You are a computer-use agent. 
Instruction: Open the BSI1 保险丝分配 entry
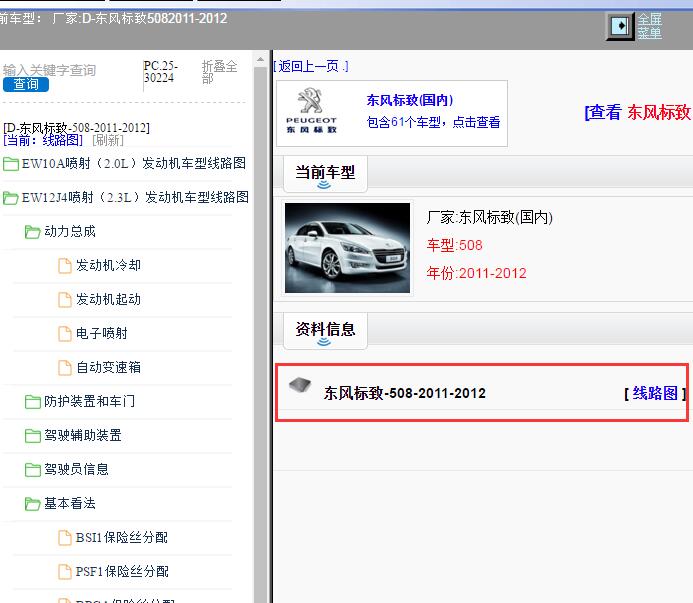coord(122,538)
